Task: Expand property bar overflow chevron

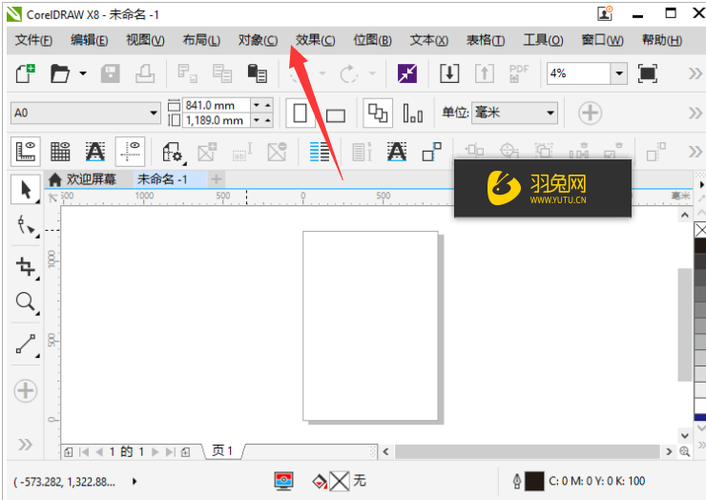Action: (x=695, y=113)
